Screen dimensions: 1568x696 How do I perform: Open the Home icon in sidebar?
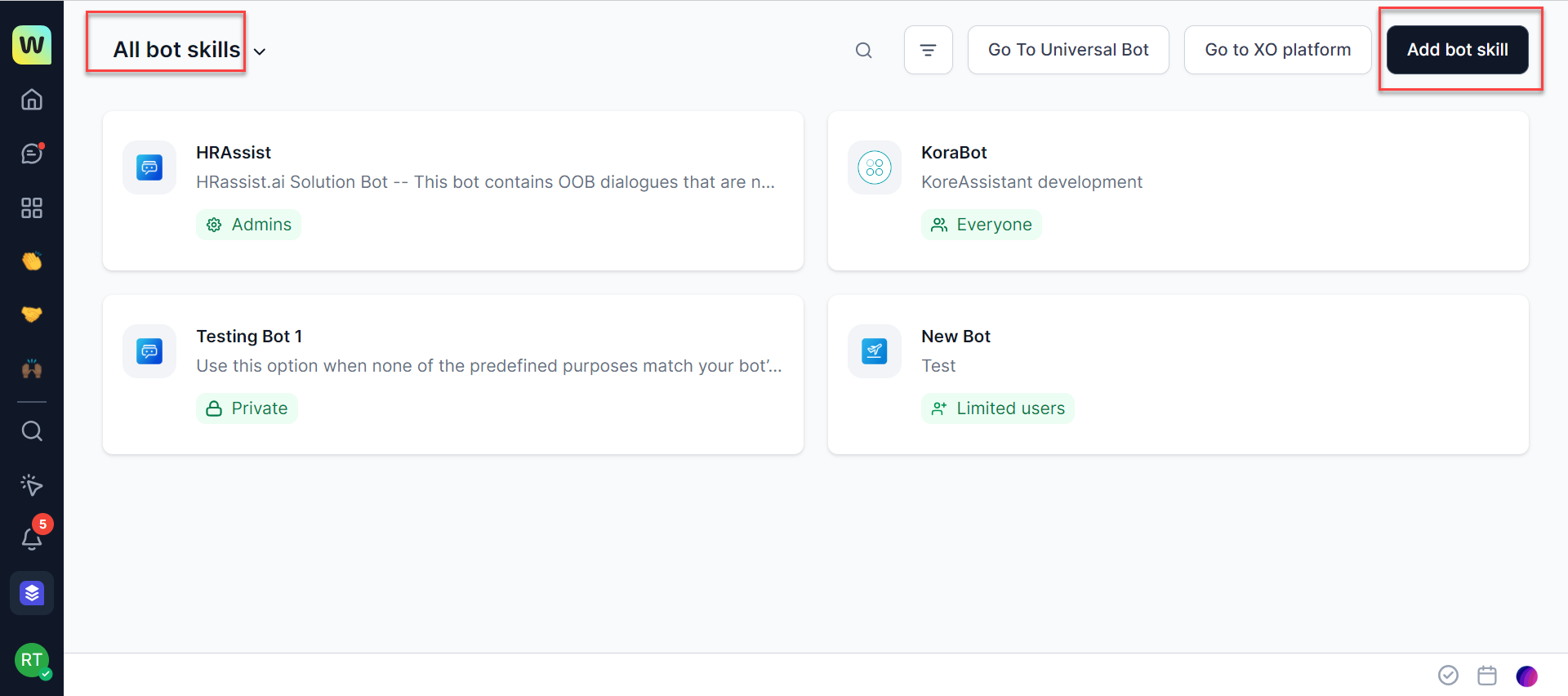point(32,100)
